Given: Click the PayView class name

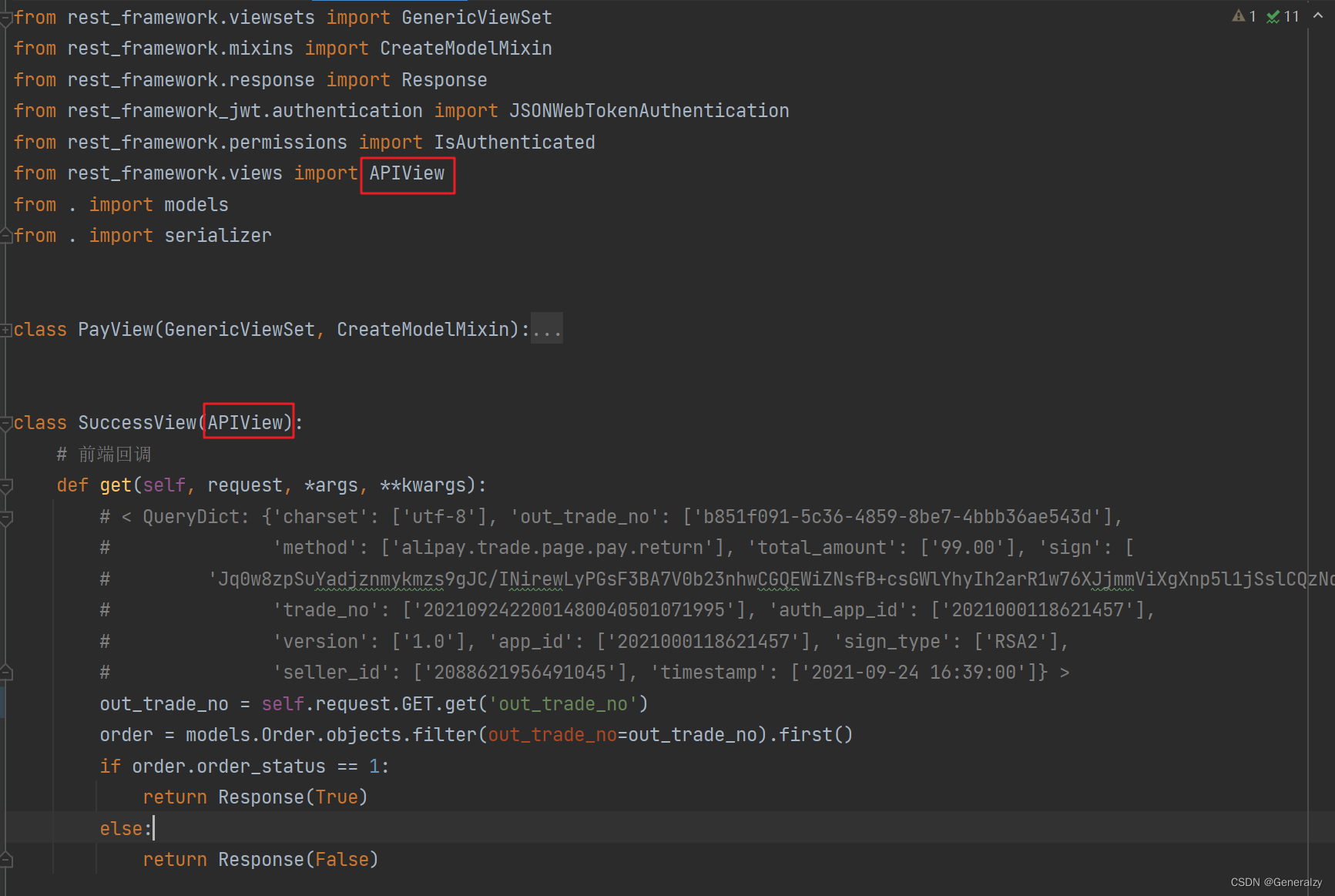Looking at the screenshot, I should click(116, 329).
